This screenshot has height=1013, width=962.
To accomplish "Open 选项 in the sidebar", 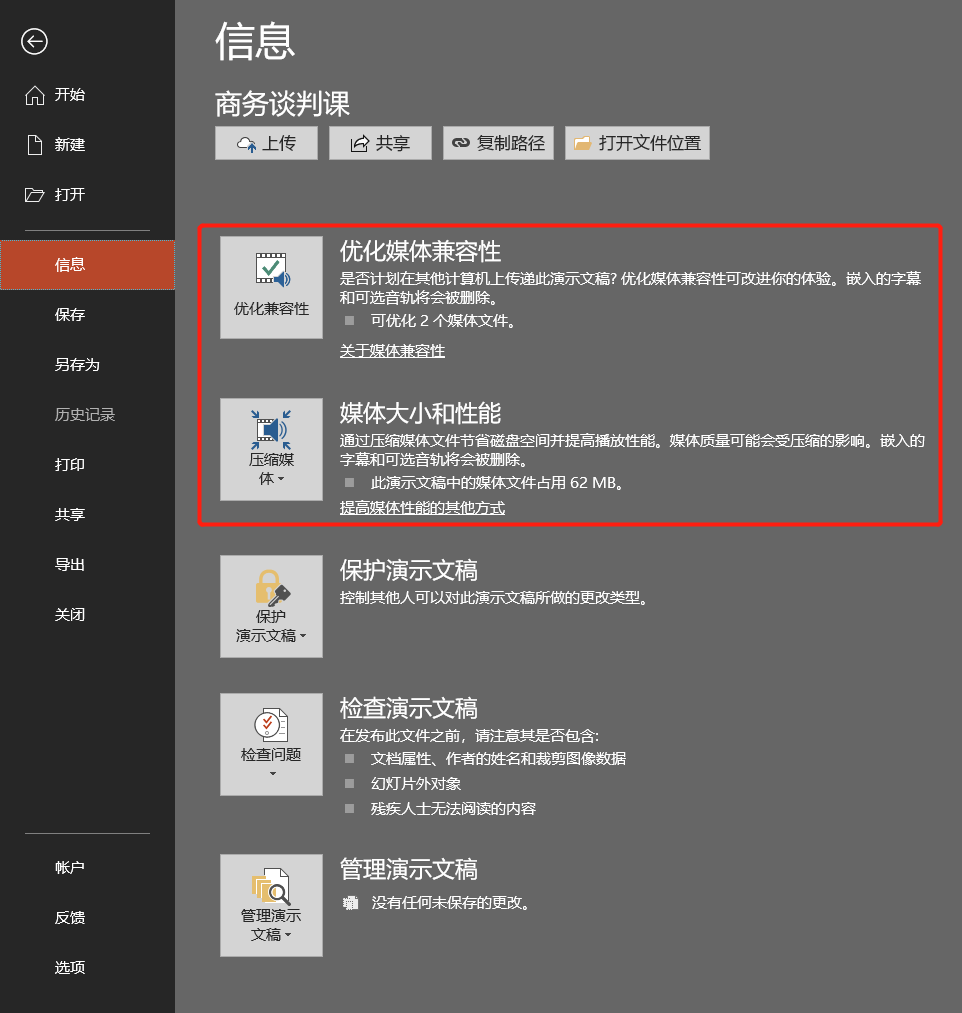I will (x=87, y=967).
